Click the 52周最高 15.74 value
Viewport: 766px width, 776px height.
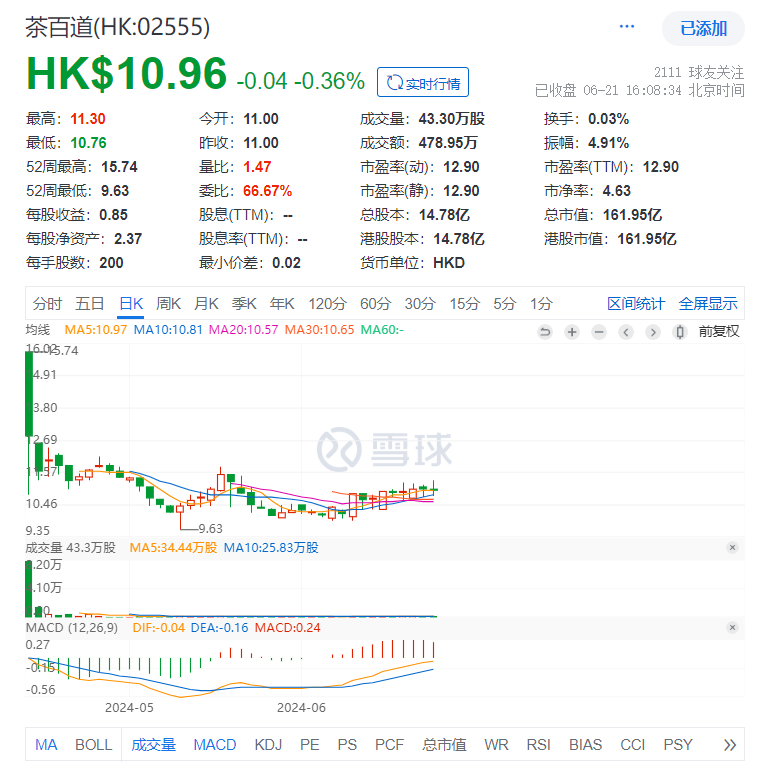pos(119,167)
